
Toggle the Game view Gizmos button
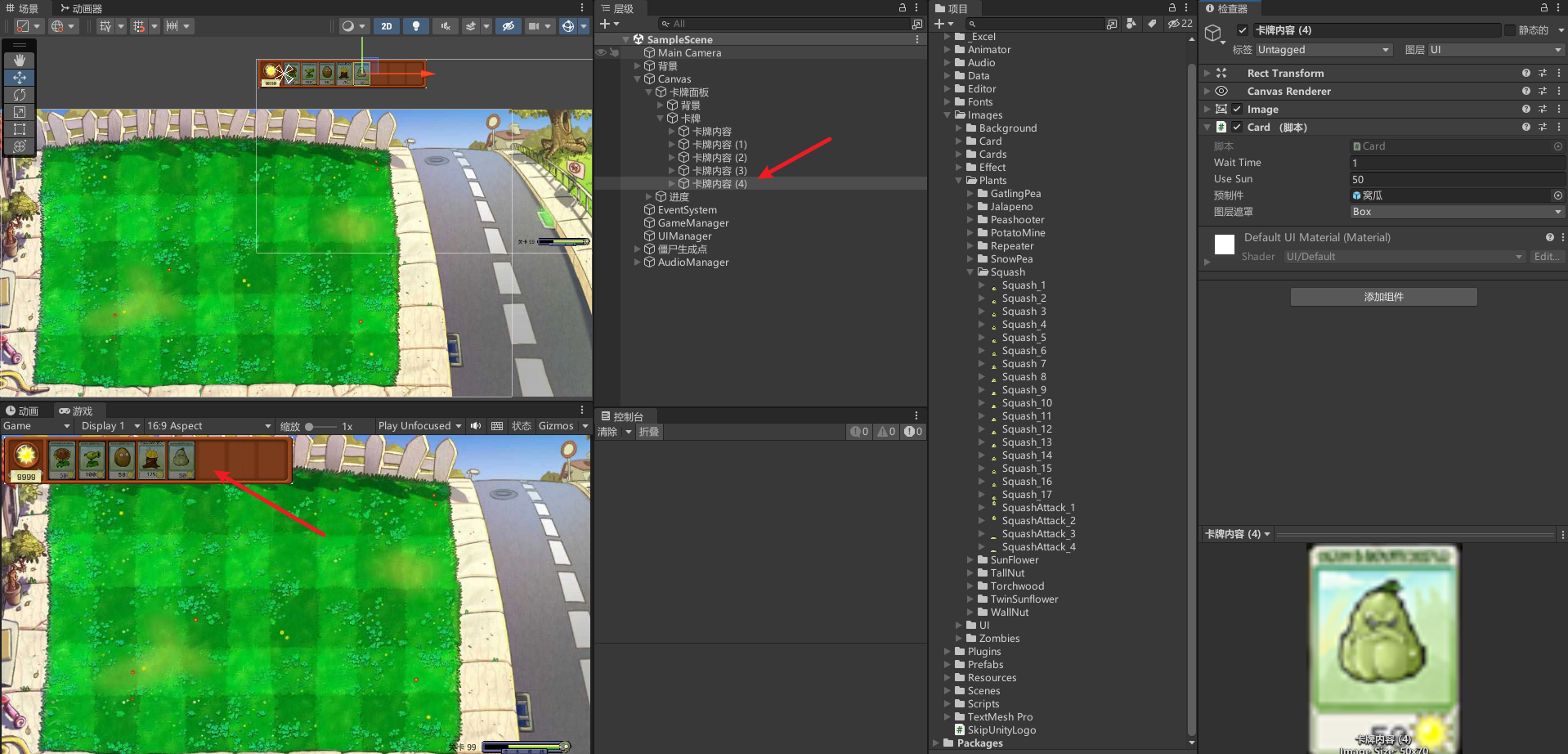point(556,426)
